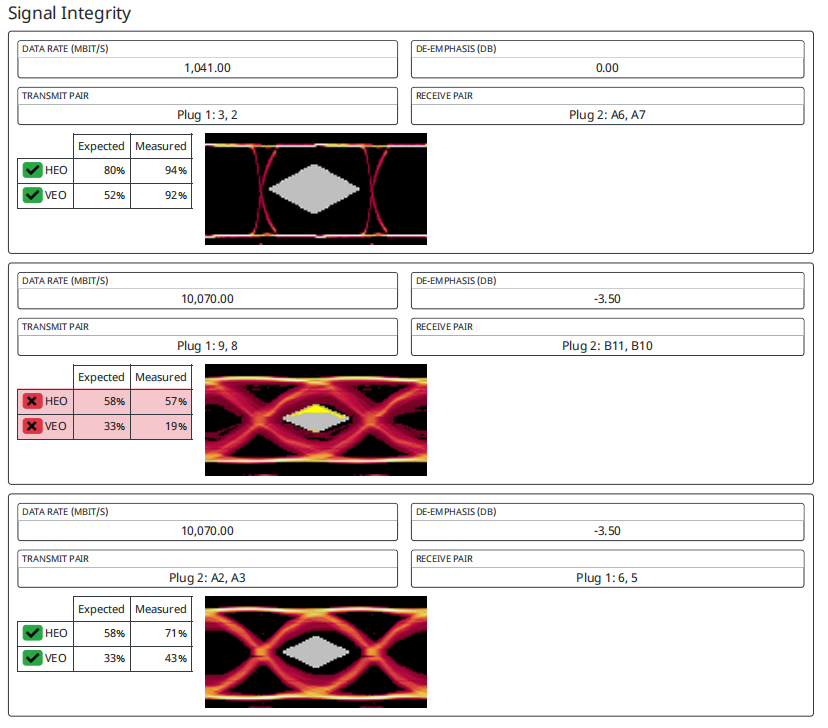Click the De-Emphasis field showing 0.00

click(607, 68)
